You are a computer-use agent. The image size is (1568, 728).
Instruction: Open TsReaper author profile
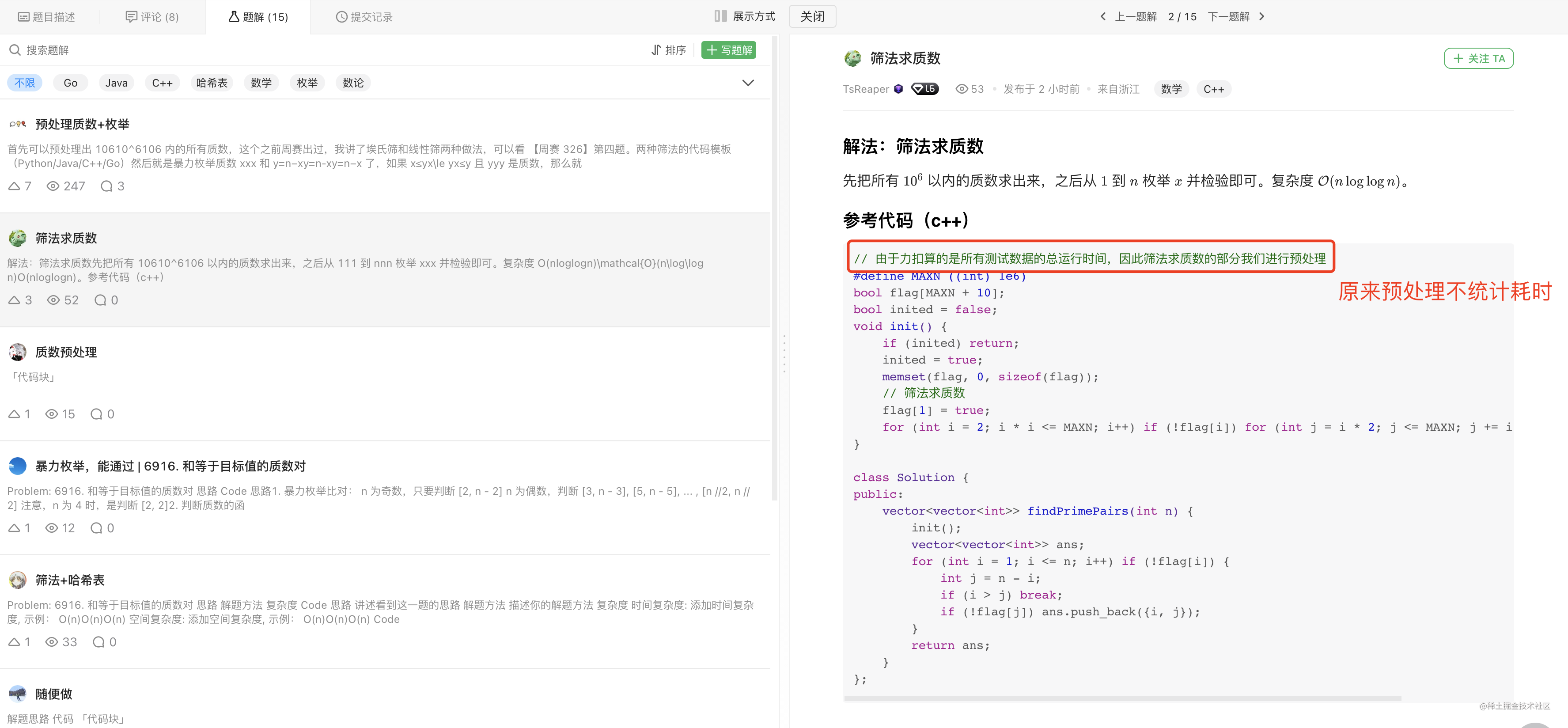click(866, 90)
